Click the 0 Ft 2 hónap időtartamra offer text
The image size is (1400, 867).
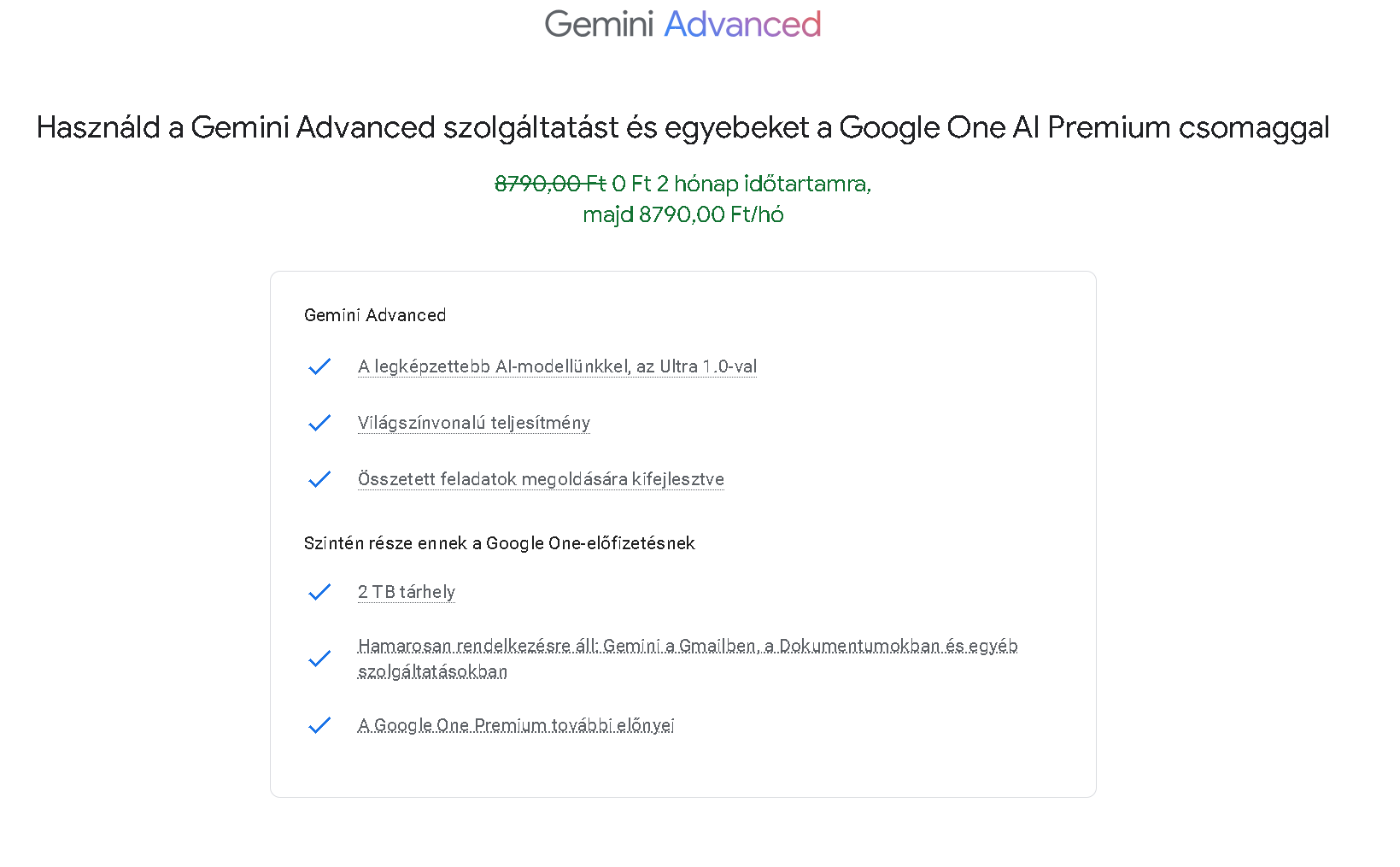click(x=741, y=184)
